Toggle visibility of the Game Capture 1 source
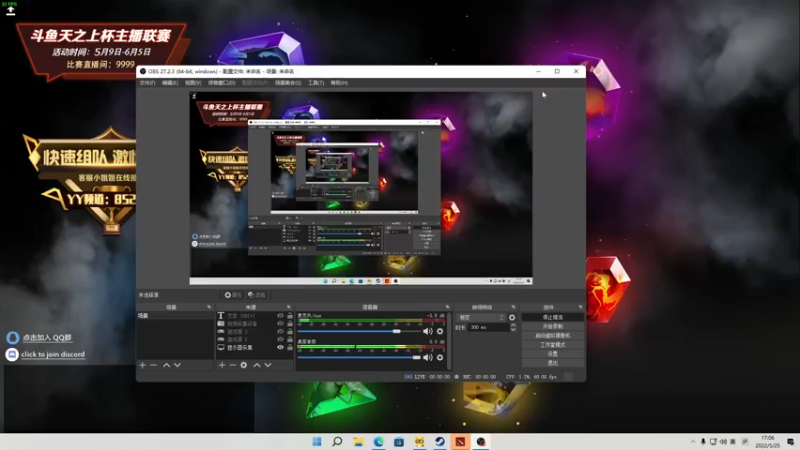 coord(280,332)
